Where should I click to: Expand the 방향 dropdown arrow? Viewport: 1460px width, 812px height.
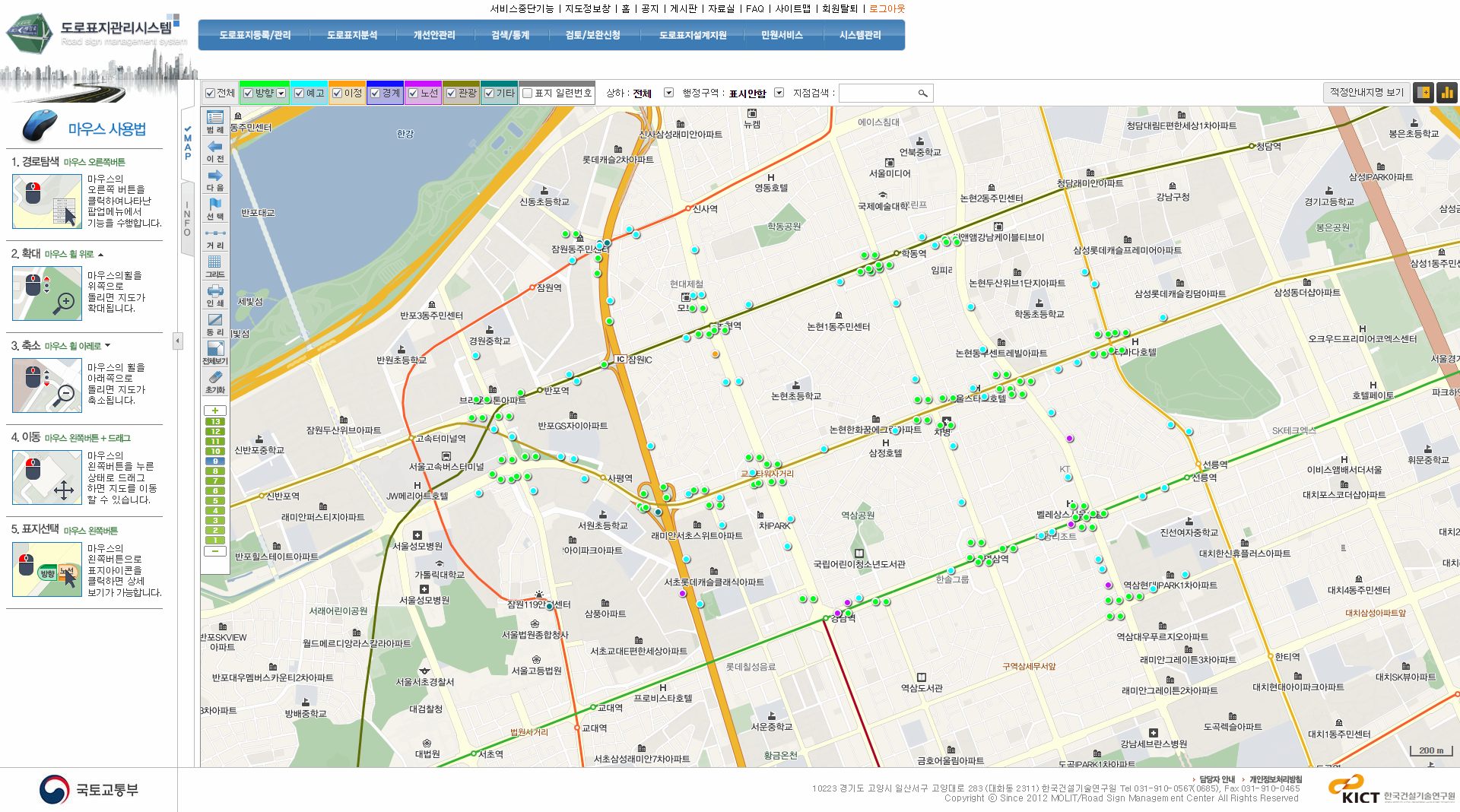281,94
